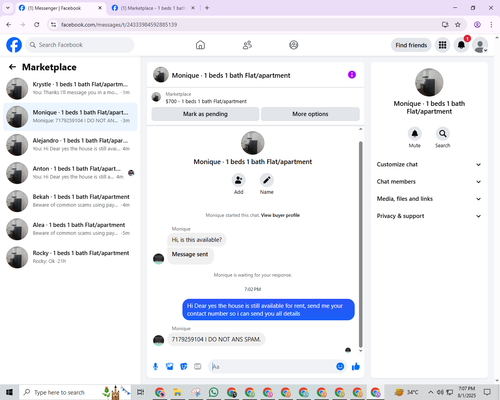This screenshot has height=400, width=500.
Task: Open File Explorer from the taskbar
Action: point(177,392)
